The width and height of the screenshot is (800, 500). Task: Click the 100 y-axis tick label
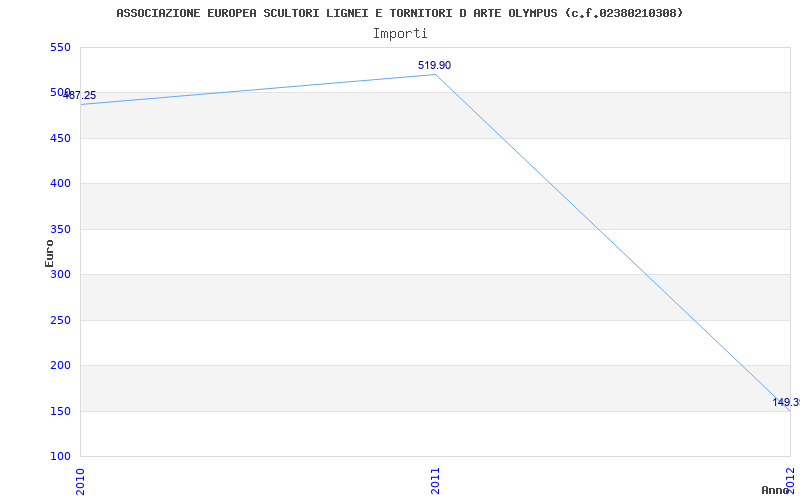[60, 456]
